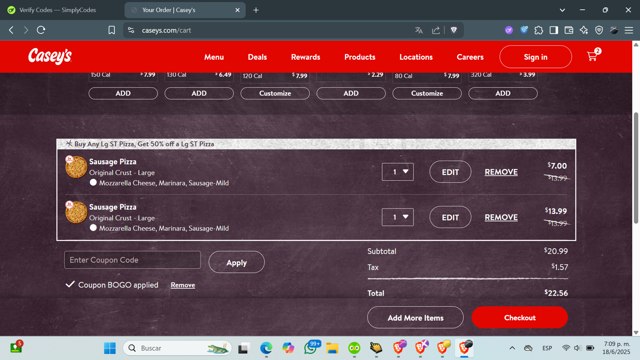640x360 pixels.
Task: Open the browser hamburger menu
Action: coord(629,30)
